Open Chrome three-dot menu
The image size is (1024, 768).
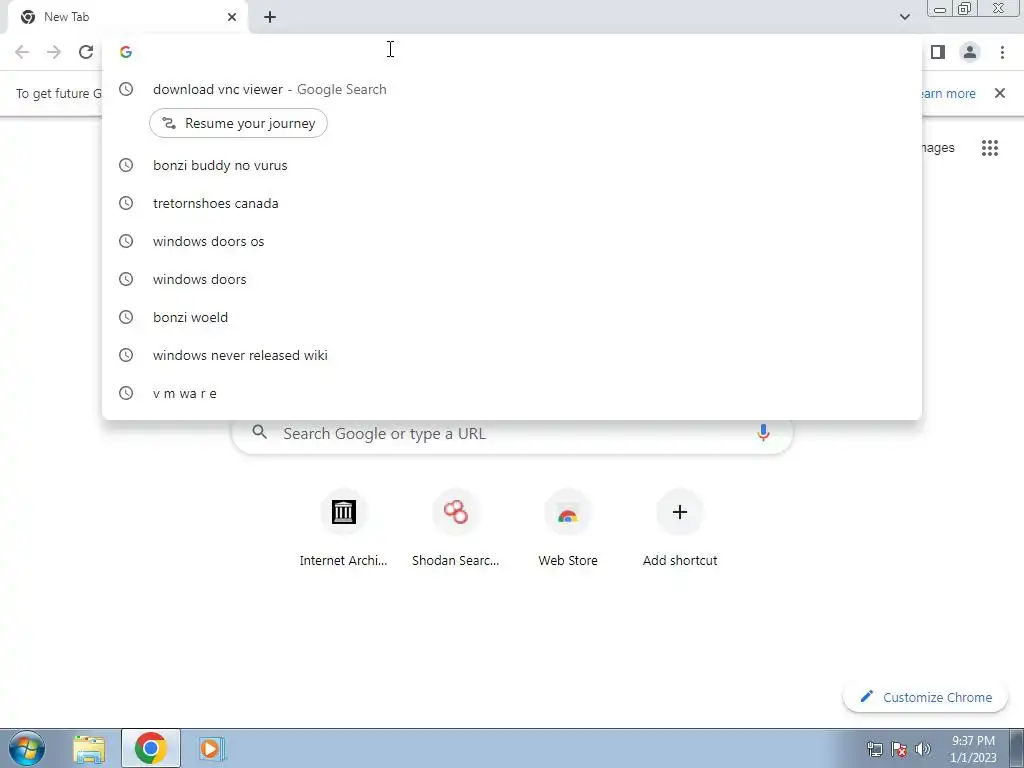[1002, 52]
